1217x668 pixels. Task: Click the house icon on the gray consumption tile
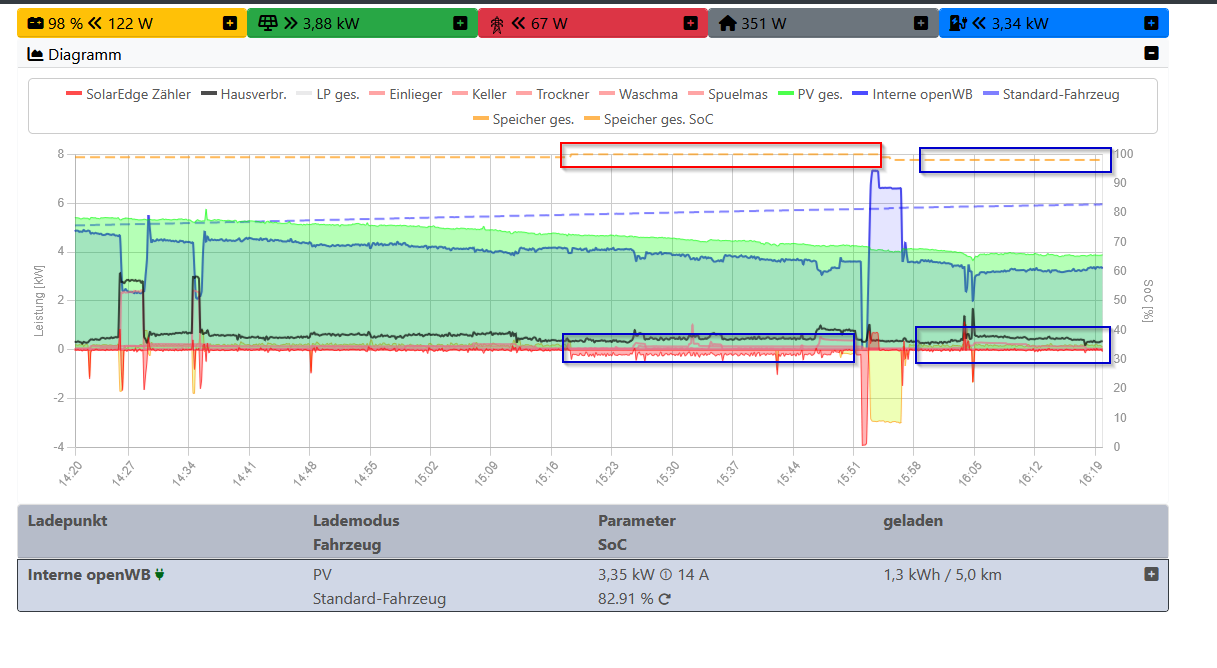[x=727, y=22]
